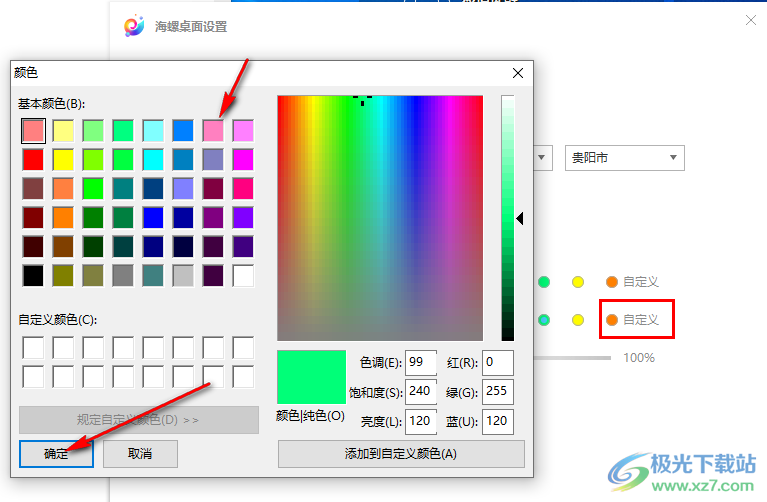767x502 pixels.
Task: Click the luminosity slider black arrow
Action: 520,219
